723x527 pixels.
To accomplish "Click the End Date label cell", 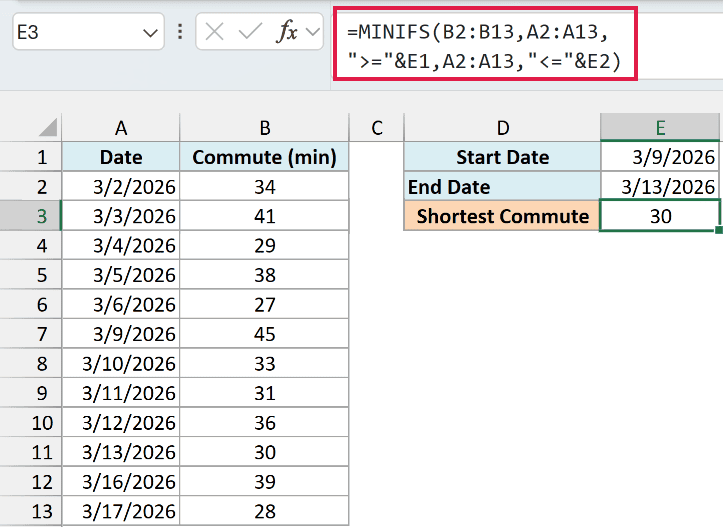I will click(503, 187).
